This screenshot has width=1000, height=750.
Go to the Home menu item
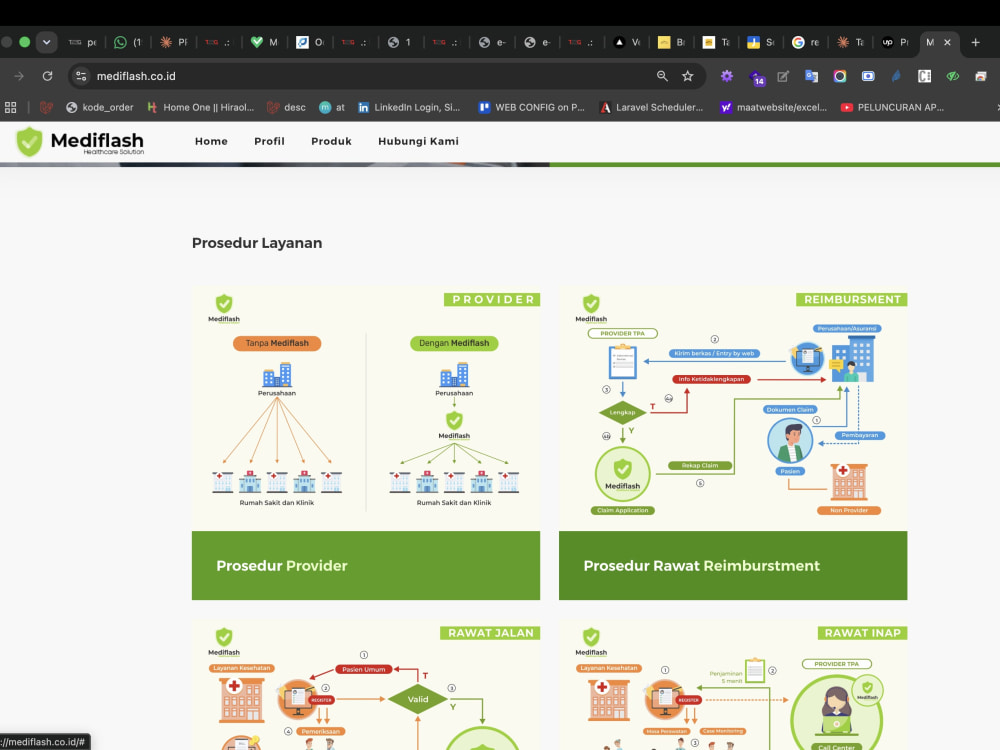point(211,141)
